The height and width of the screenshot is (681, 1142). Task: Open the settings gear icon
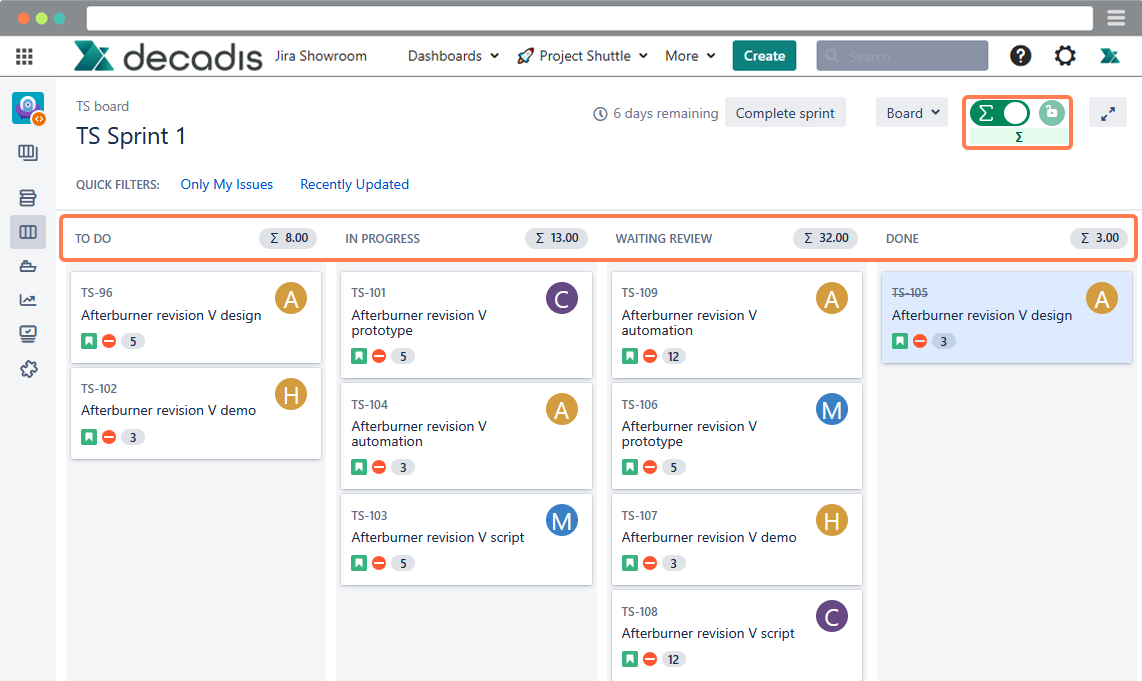pyautogui.click(x=1065, y=56)
